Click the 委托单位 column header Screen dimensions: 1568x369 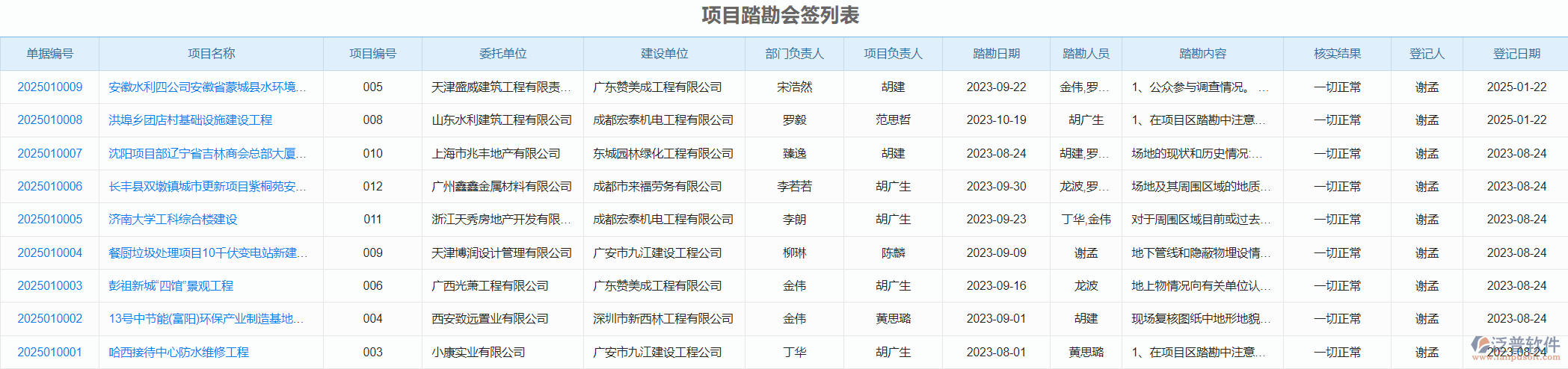pos(503,54)
